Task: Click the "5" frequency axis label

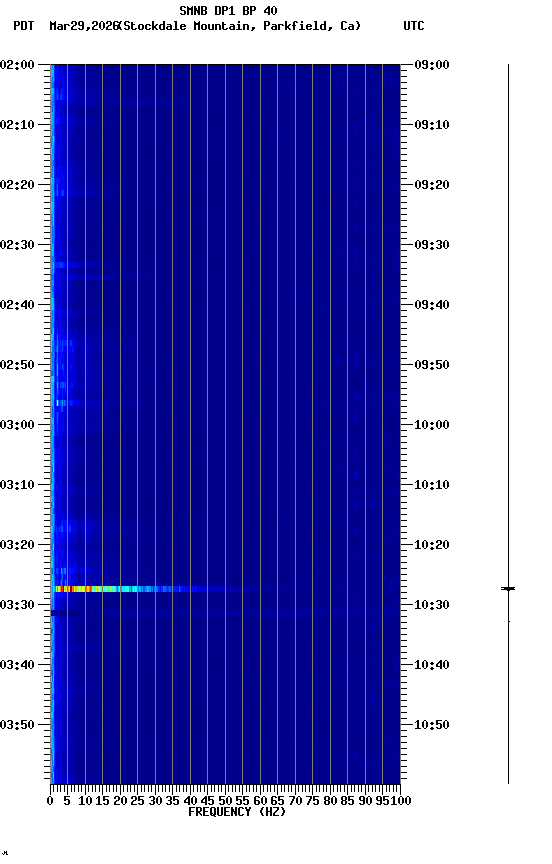Action: pos(67,801)
